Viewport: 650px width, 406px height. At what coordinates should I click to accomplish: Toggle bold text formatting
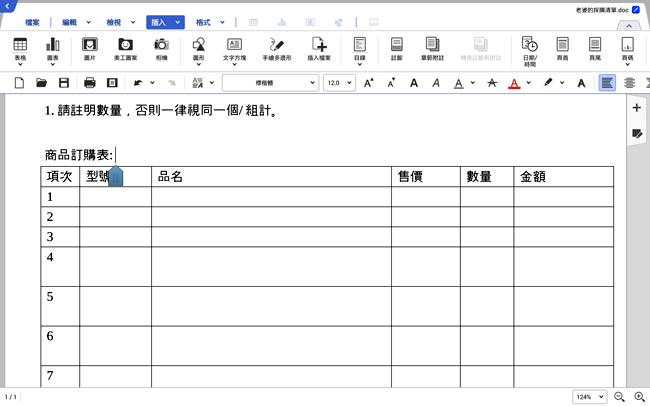414,83
